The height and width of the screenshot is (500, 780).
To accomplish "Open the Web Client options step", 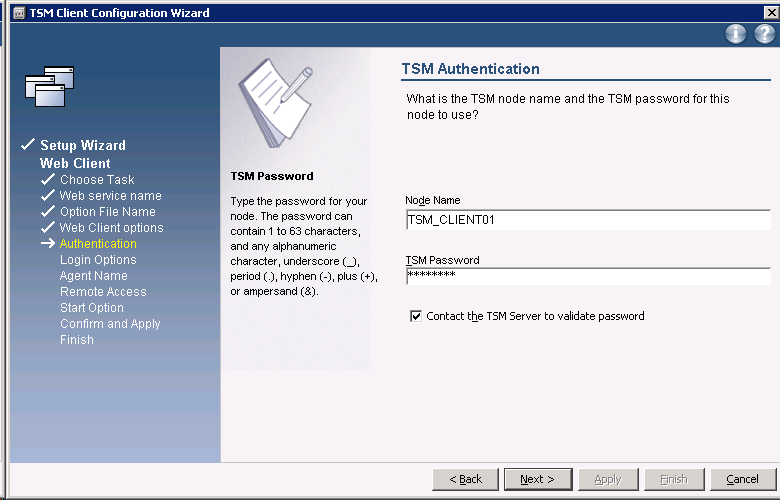I will point(111,228).
